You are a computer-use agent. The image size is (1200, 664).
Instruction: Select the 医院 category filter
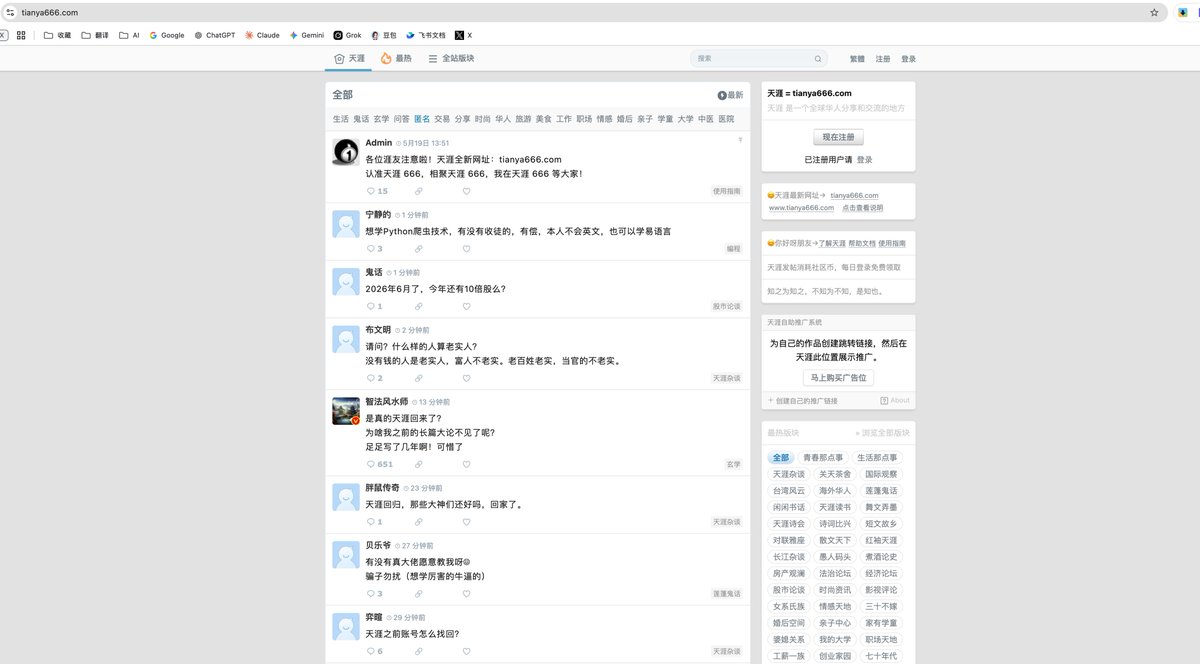(726, 119)
